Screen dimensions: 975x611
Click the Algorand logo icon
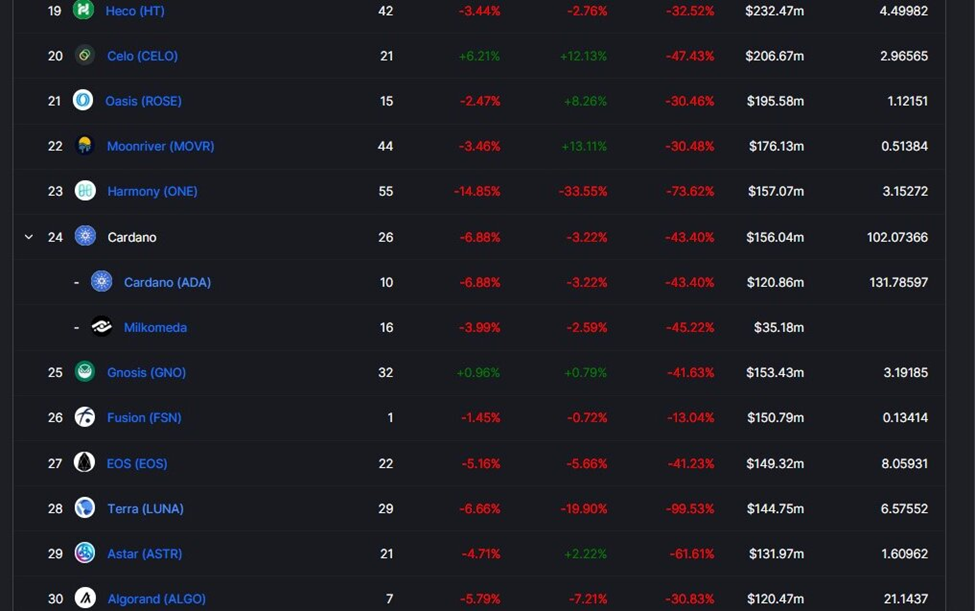(85, 598)
